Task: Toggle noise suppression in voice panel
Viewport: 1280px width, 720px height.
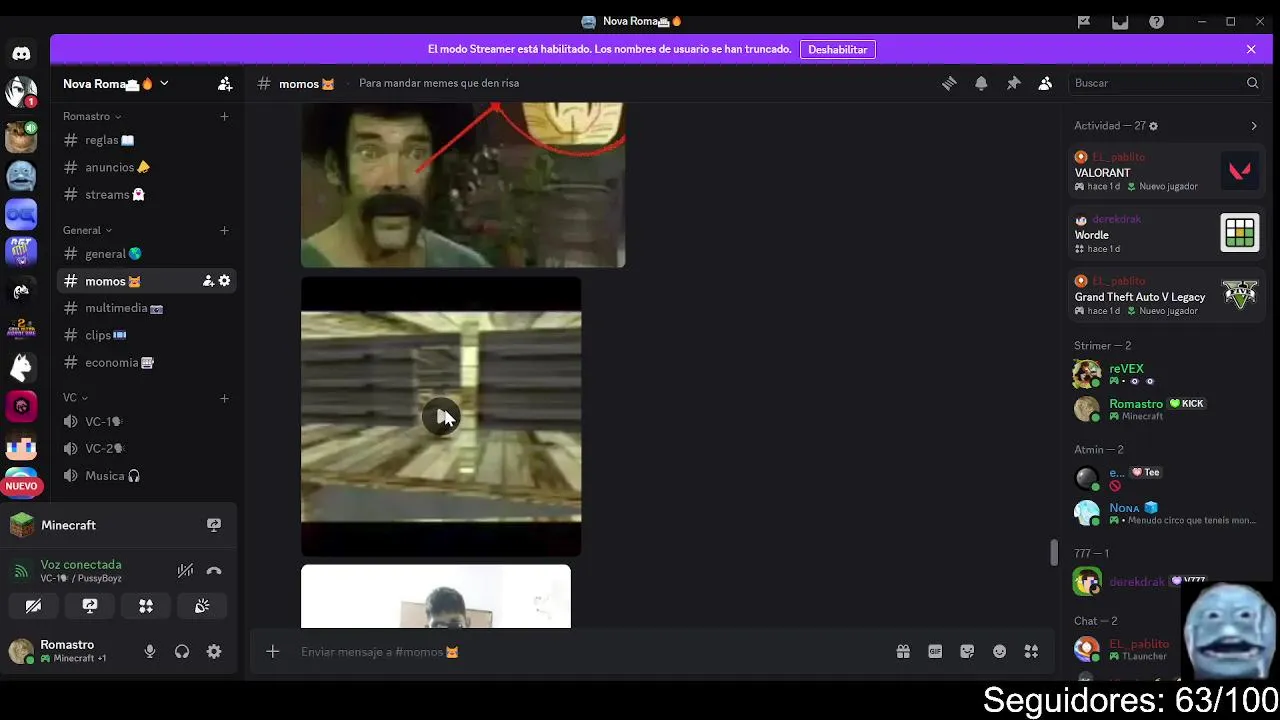Action: (x=185, y=571)
